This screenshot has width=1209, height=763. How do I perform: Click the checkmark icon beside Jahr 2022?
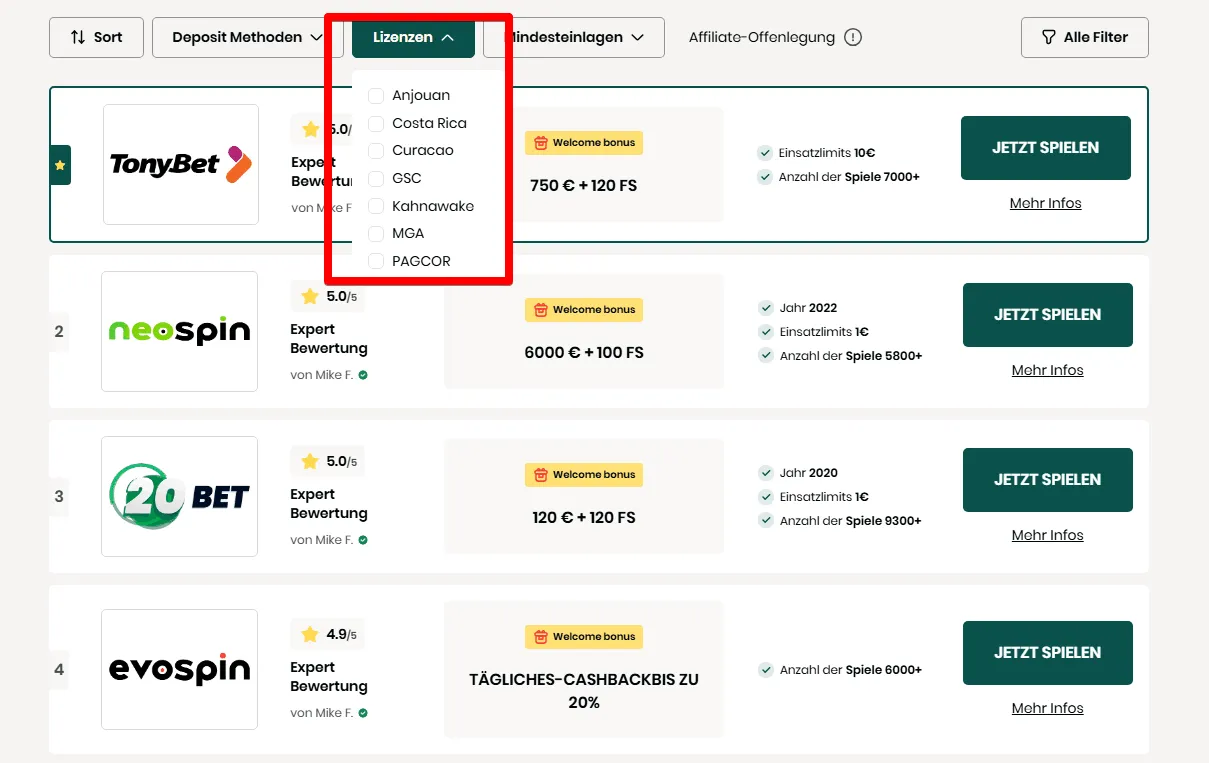click(x=766, y=308)
